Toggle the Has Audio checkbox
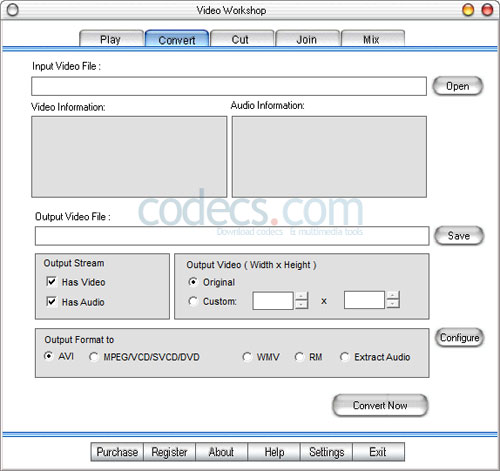 (x=51, y=301)
